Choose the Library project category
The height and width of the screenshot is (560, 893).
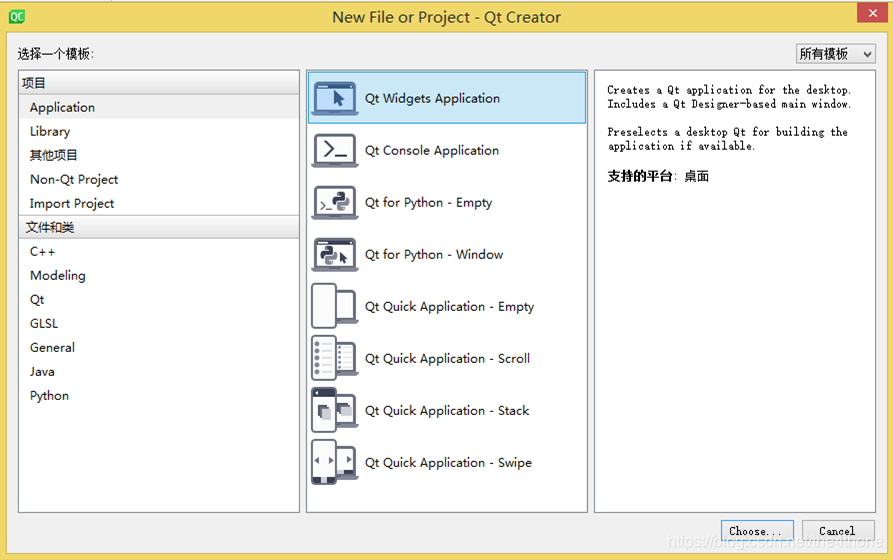click(x=159, y=131)
